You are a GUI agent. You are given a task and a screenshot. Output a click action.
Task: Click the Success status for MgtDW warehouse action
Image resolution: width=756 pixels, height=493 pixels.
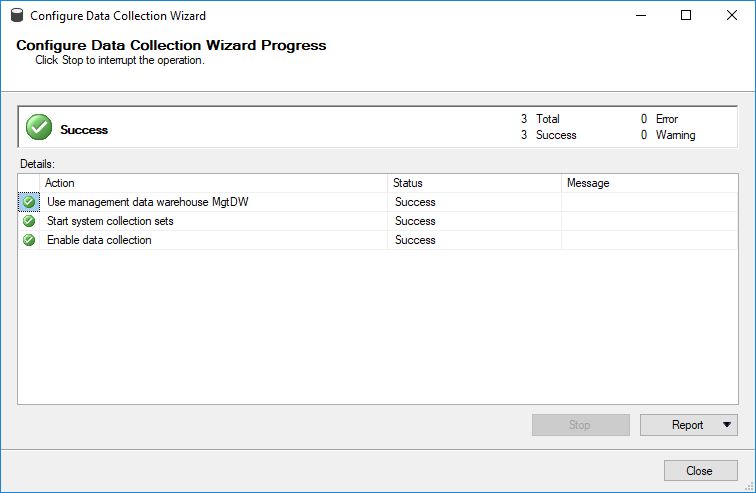(x=415, y=202)
